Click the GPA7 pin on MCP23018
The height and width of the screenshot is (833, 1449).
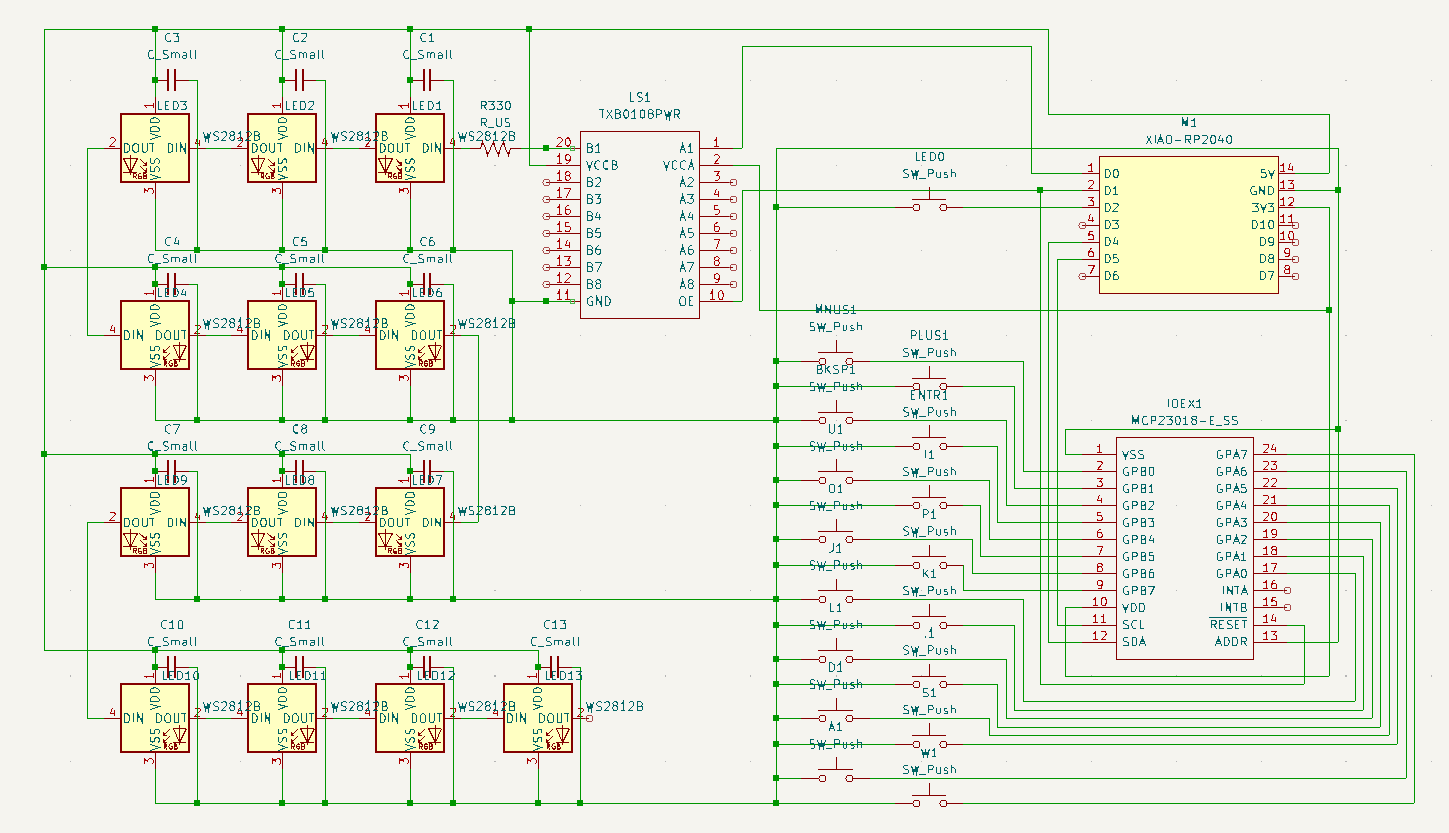point(1270,454)
